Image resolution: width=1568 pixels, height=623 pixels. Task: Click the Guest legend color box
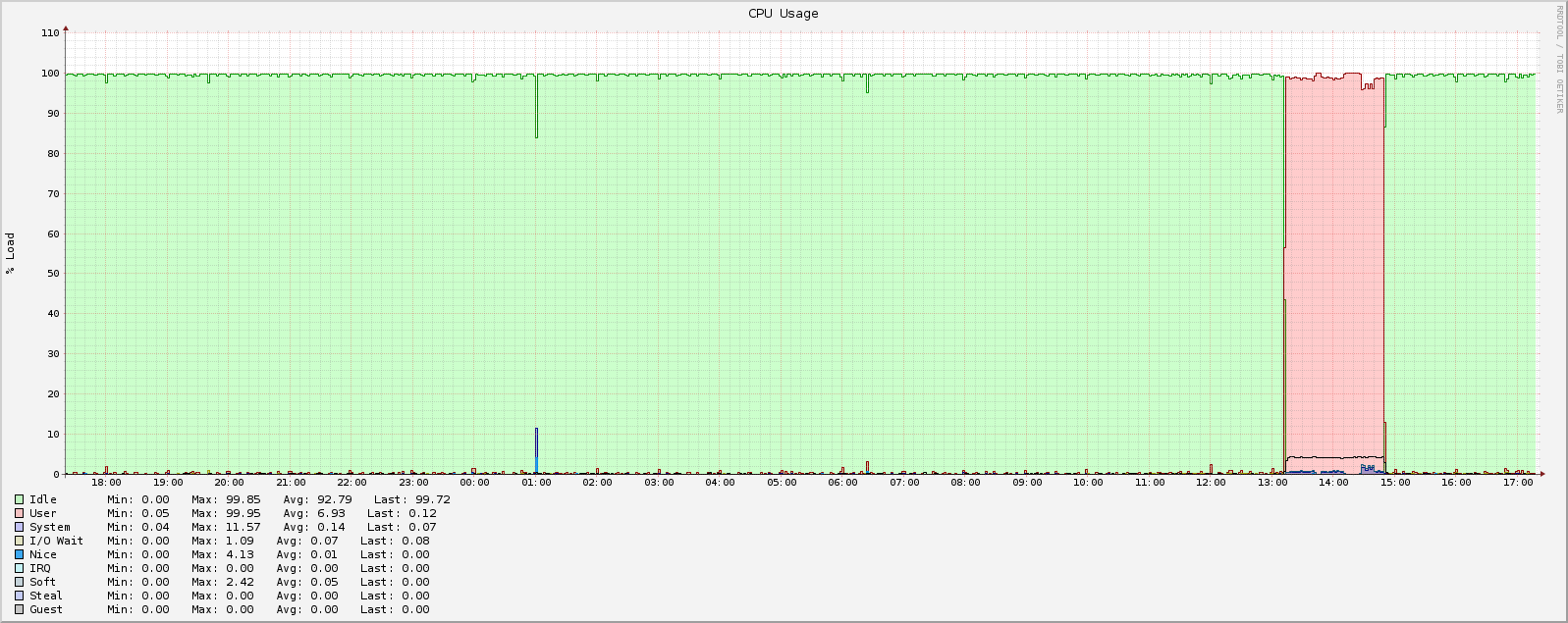(19, 609)
